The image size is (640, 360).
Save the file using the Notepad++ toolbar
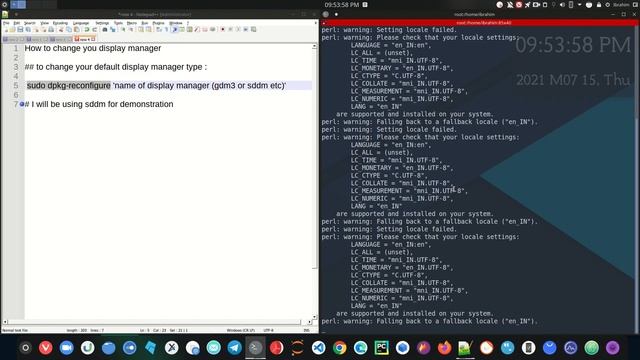[20, 29]
